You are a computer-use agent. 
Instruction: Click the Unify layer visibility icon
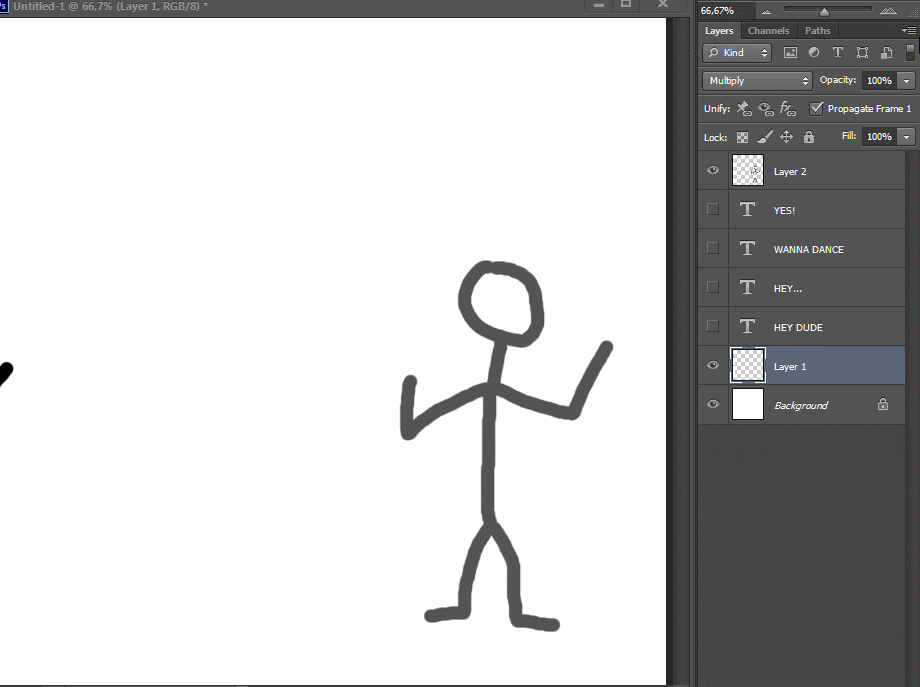(x=766, y=108)
